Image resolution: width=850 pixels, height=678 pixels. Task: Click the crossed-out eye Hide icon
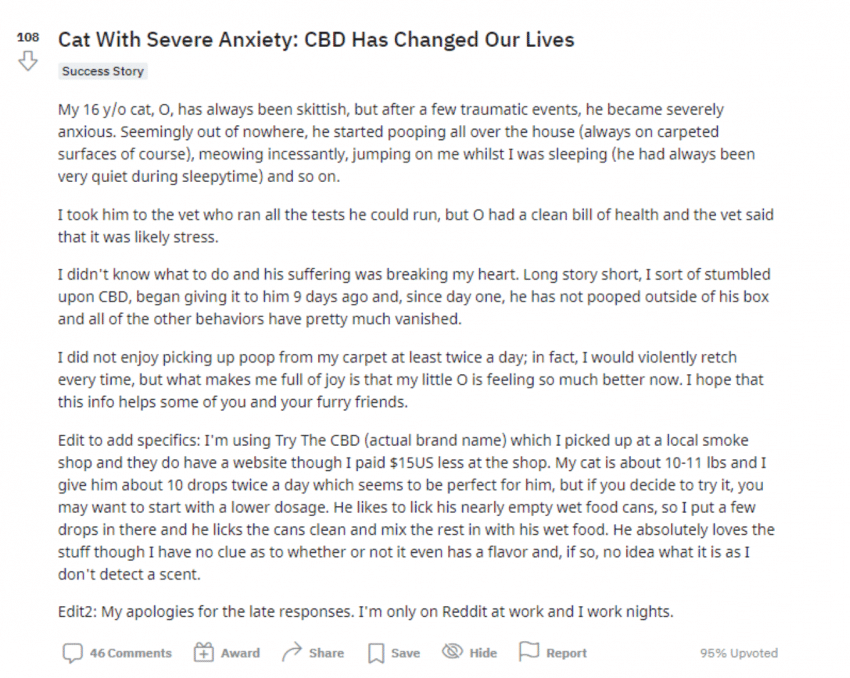click(452, 651)
